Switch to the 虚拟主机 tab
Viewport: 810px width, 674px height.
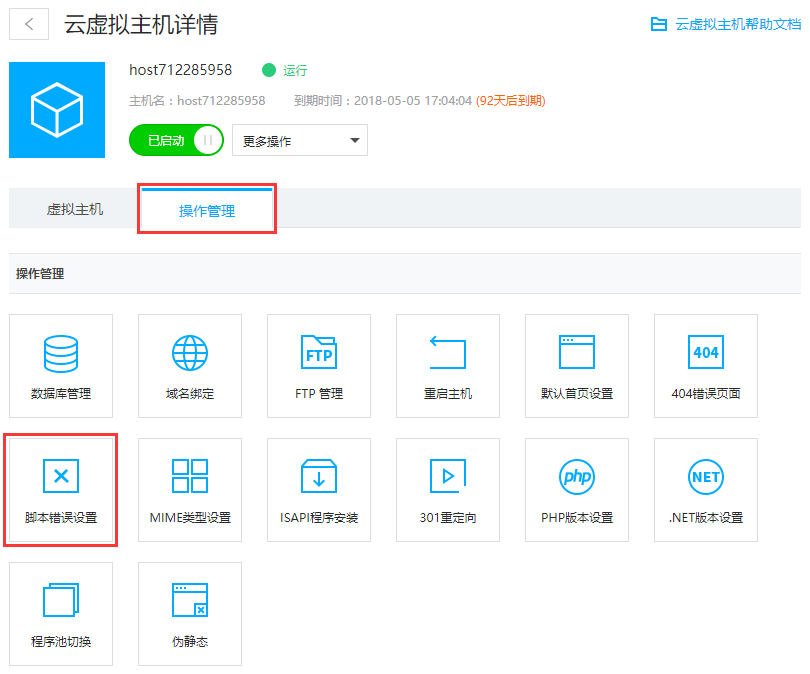[74, 209]
